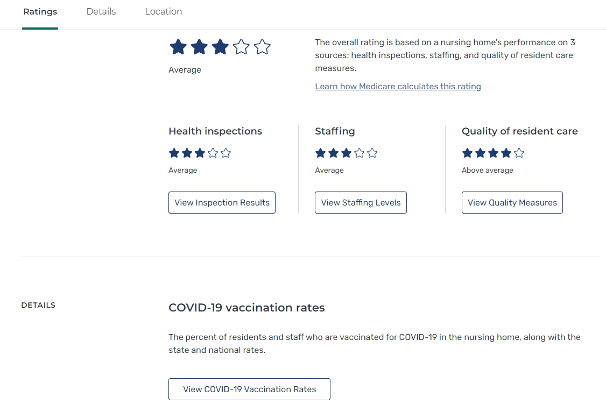Screen dimensions: 606x412
Task: Click the last empty Staffing star
Action: 372,153
